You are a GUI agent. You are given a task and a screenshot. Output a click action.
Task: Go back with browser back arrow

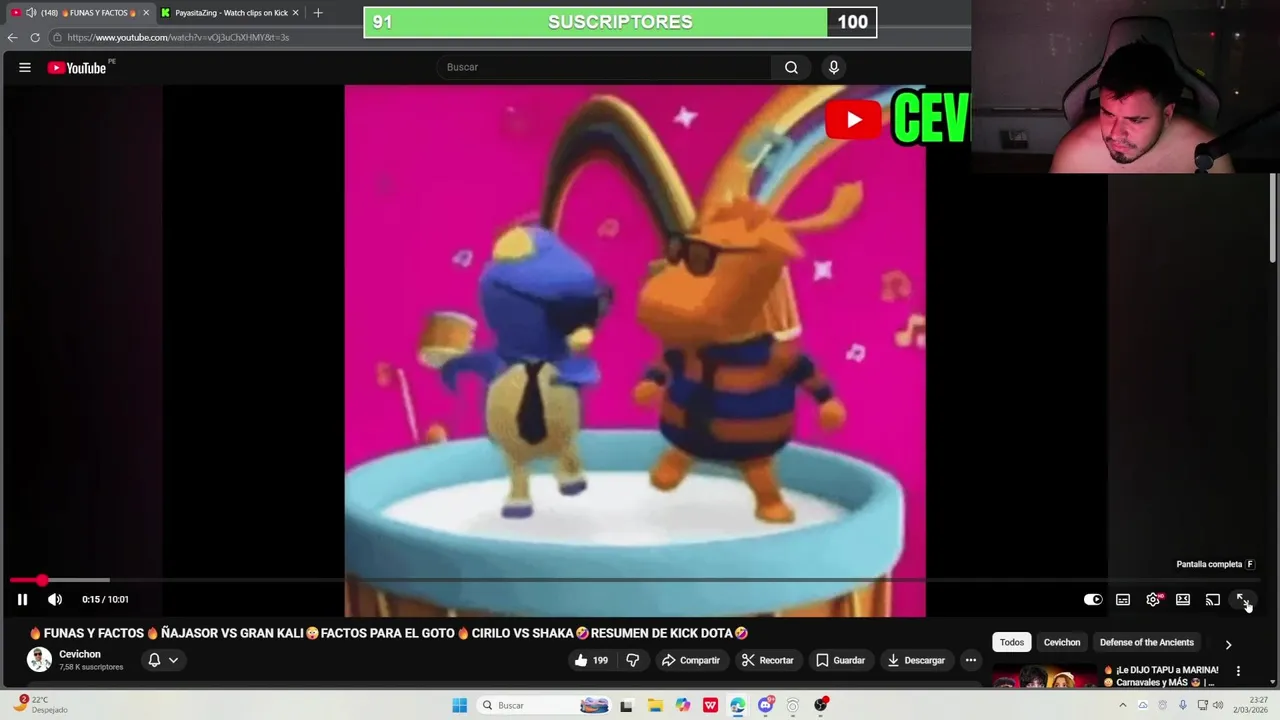click(x=12, y=37)
